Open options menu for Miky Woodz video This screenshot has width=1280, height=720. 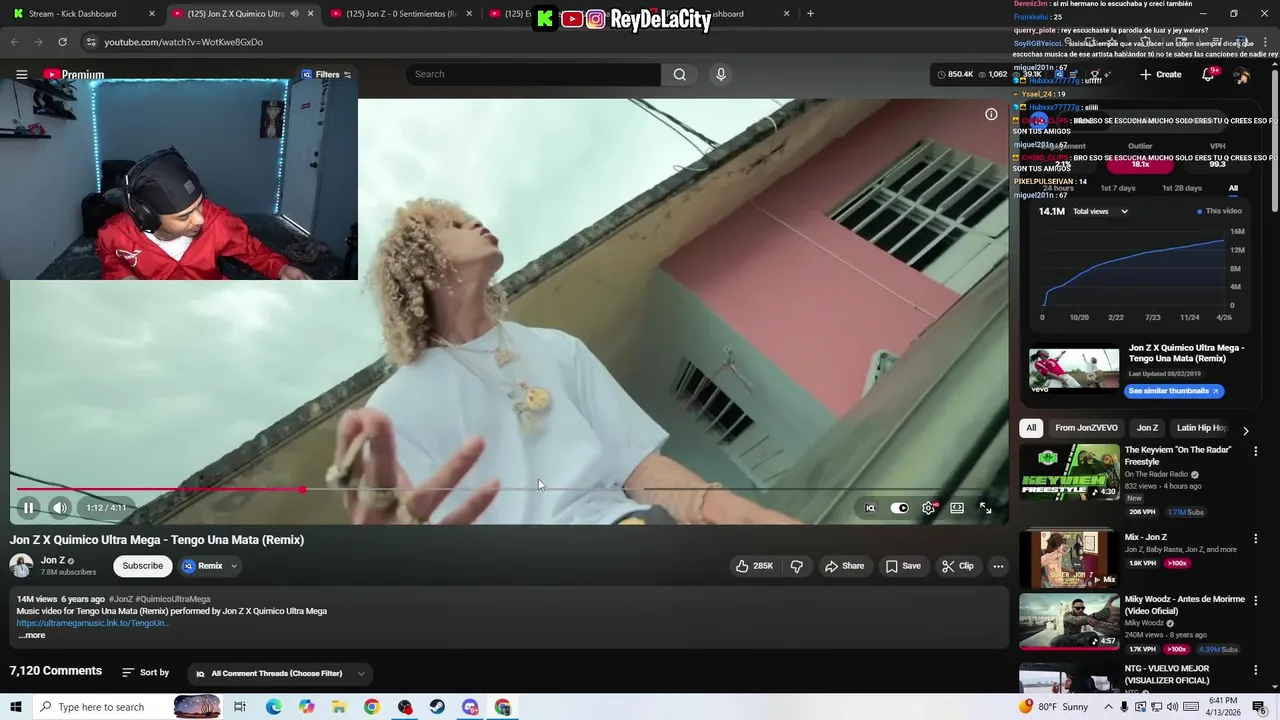[1256, 601]
